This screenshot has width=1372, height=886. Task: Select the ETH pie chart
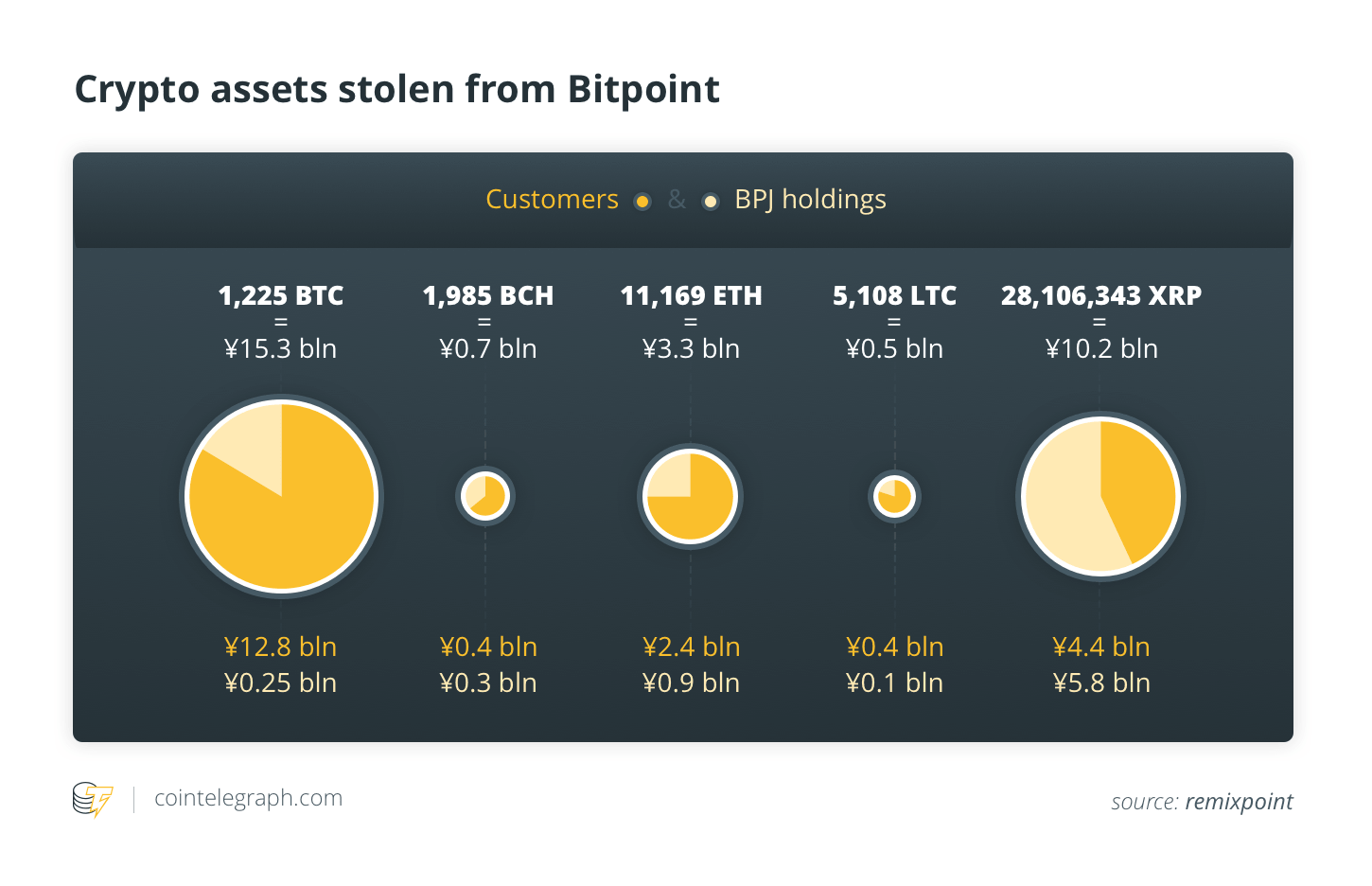point(691,496)
